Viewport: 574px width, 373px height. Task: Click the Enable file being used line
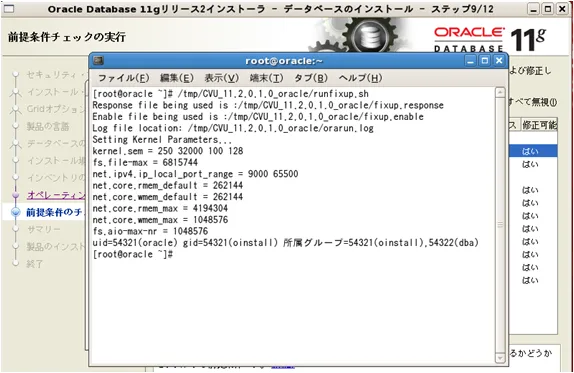click(x=258, y=116)
